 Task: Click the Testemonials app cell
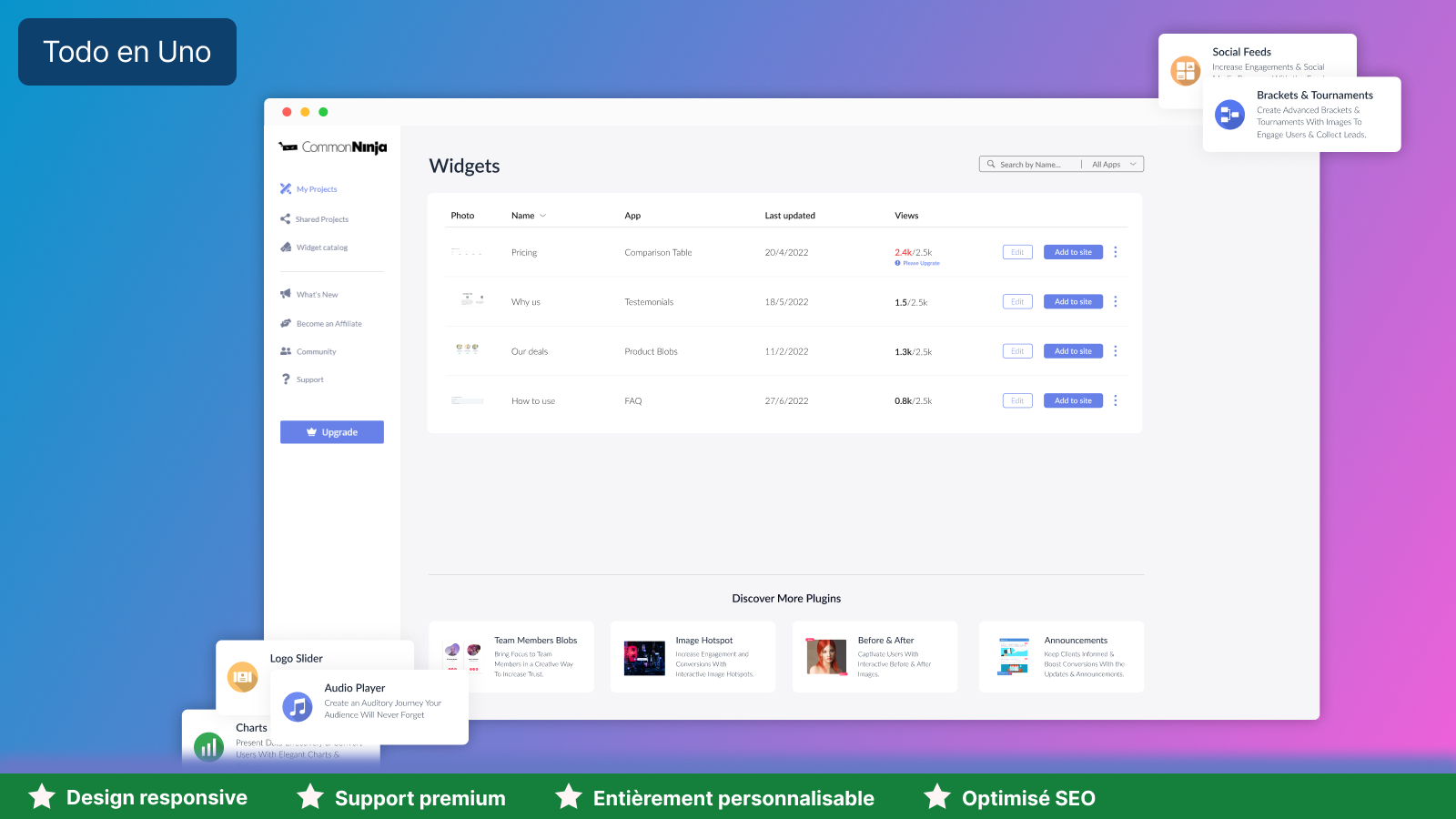(x=649, y=302)
